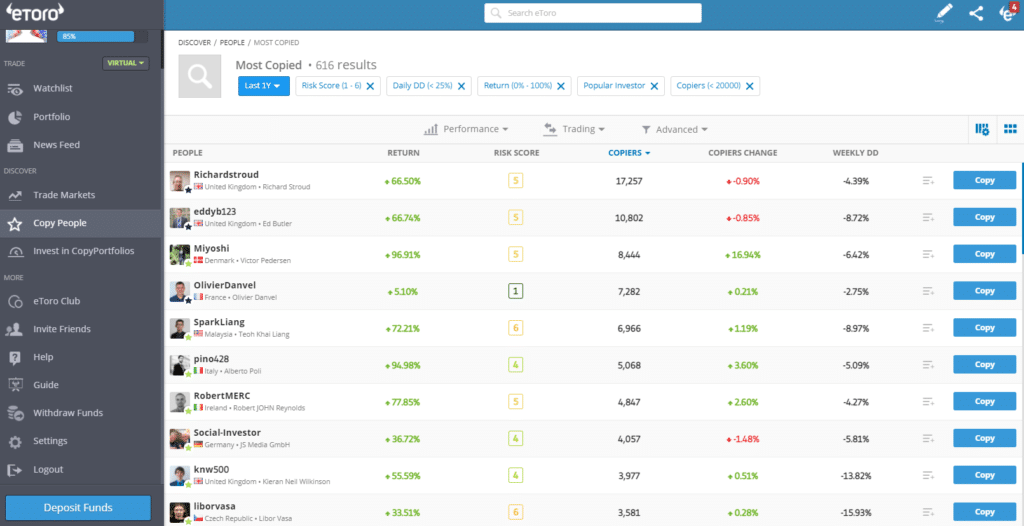Click OlivierDanvel risk score 1 badge

click(516, 291)
